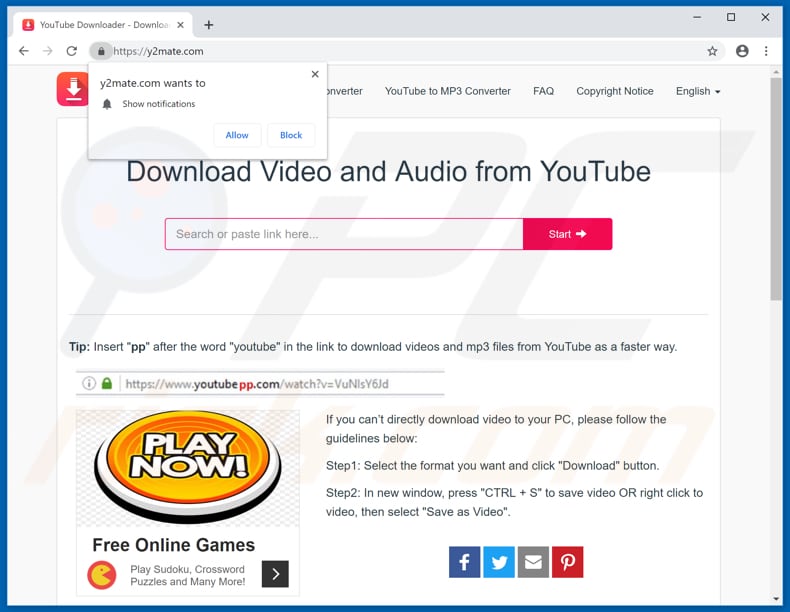Open the FAQ page
790x612 pixels.
point(543,91)
